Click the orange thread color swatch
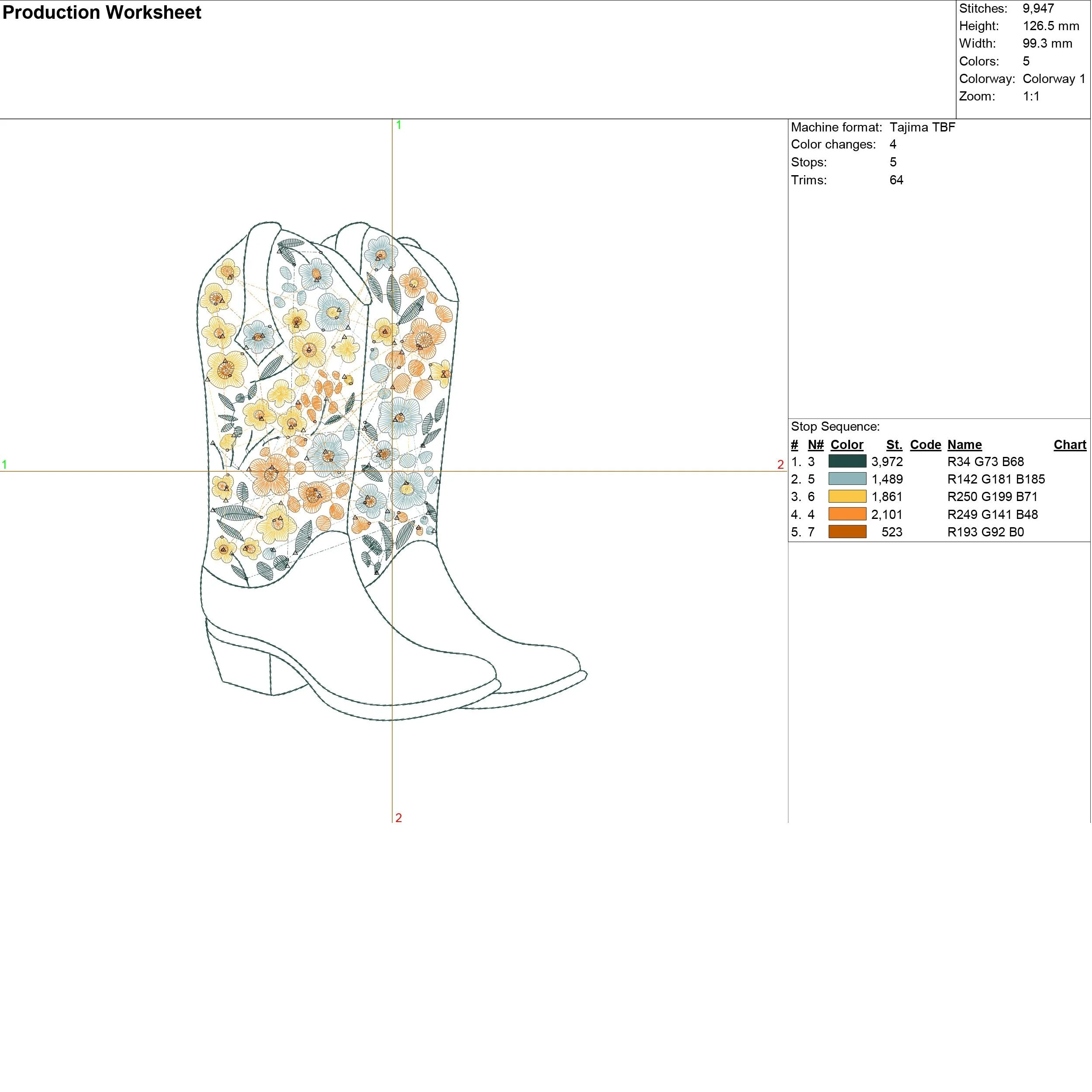 click(x=847, y=514)
